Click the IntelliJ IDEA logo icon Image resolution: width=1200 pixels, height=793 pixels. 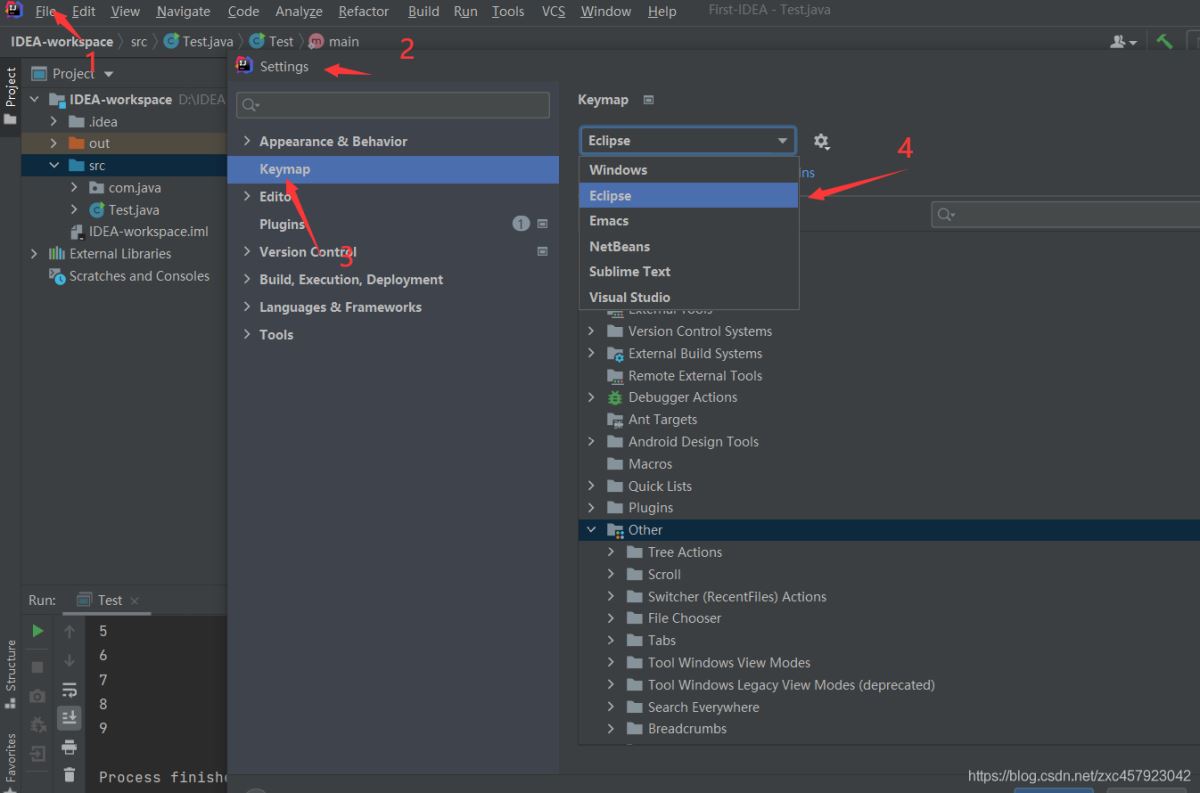pyautogui.click(x=14, y=11)
